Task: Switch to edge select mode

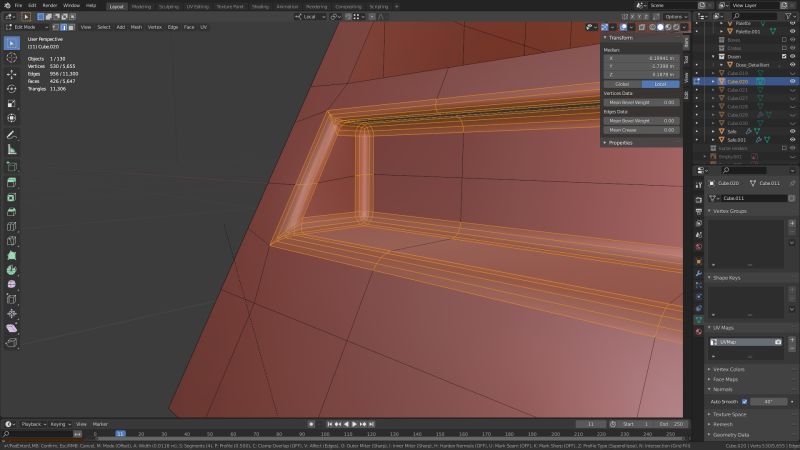Action: point(63,27)
